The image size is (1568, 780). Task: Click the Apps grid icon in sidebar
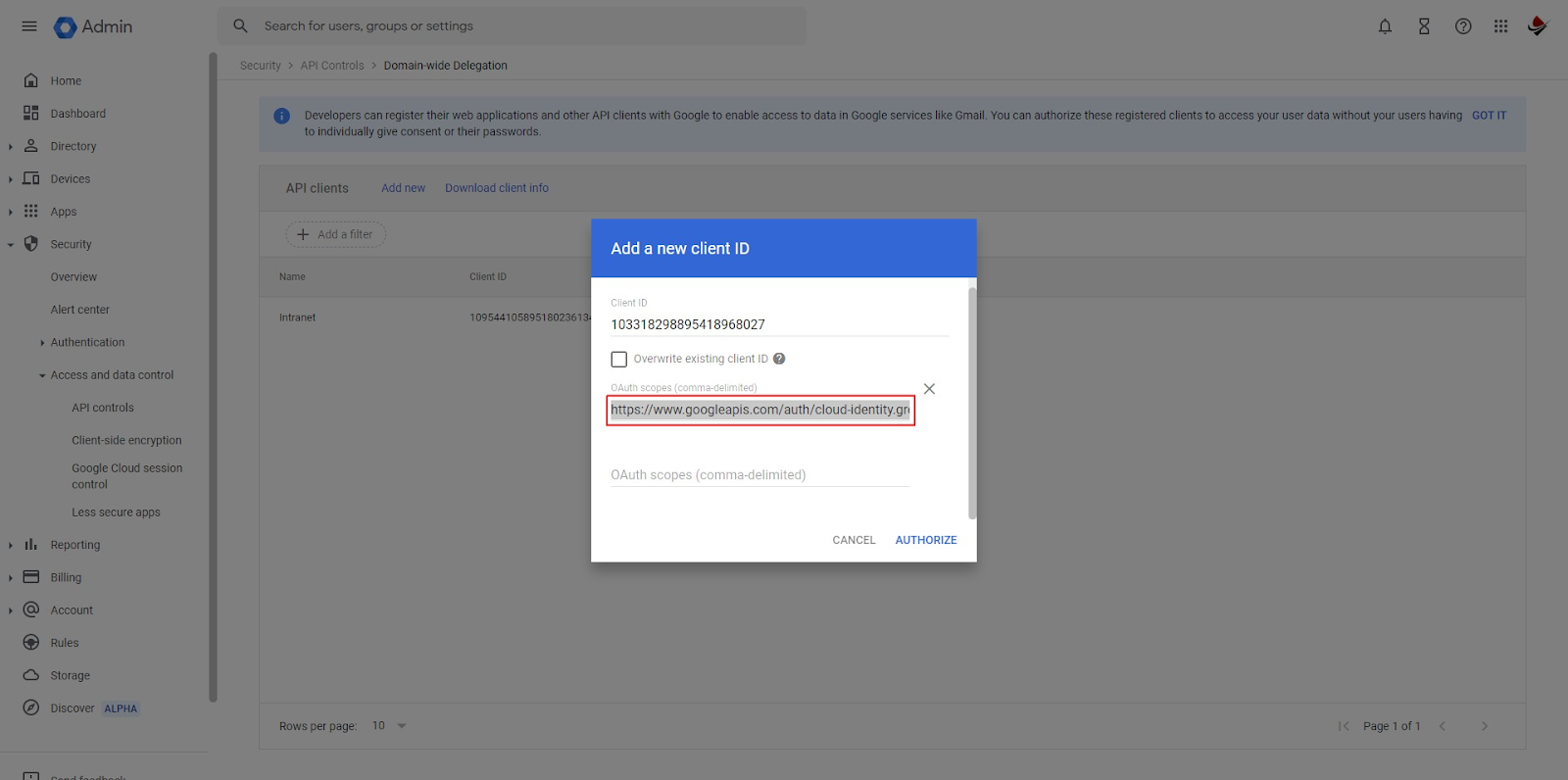(31, 211)
